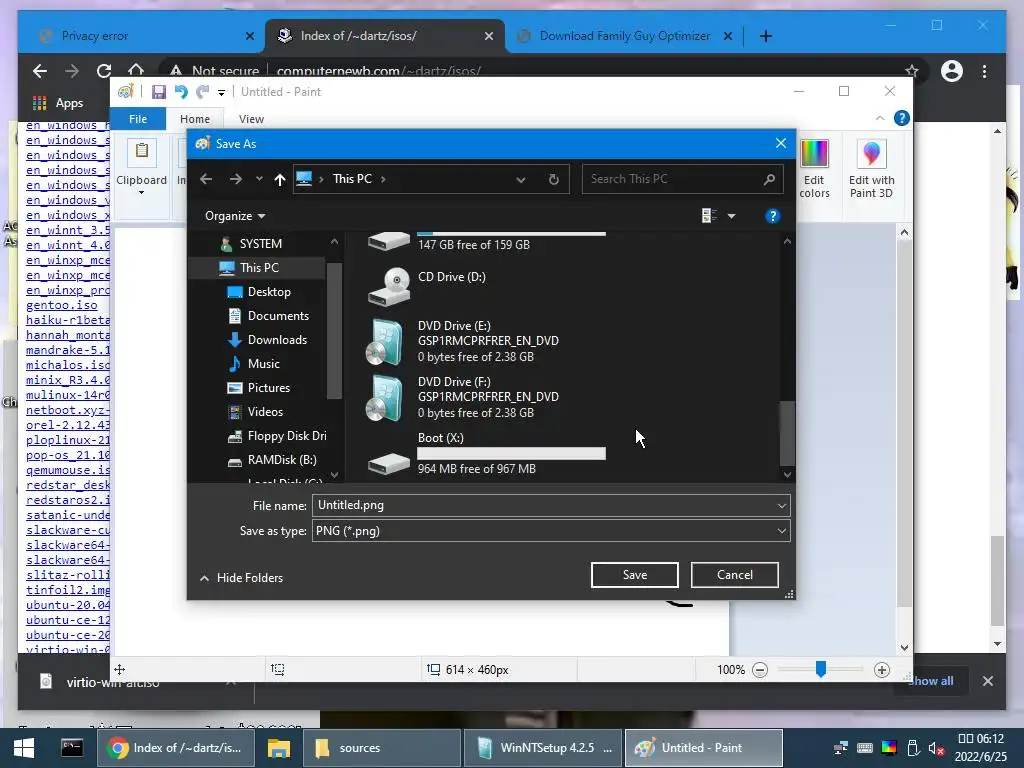Close the Save As dialog
The height and width of the screenshot is (768, 1024).
coord(780,143)
